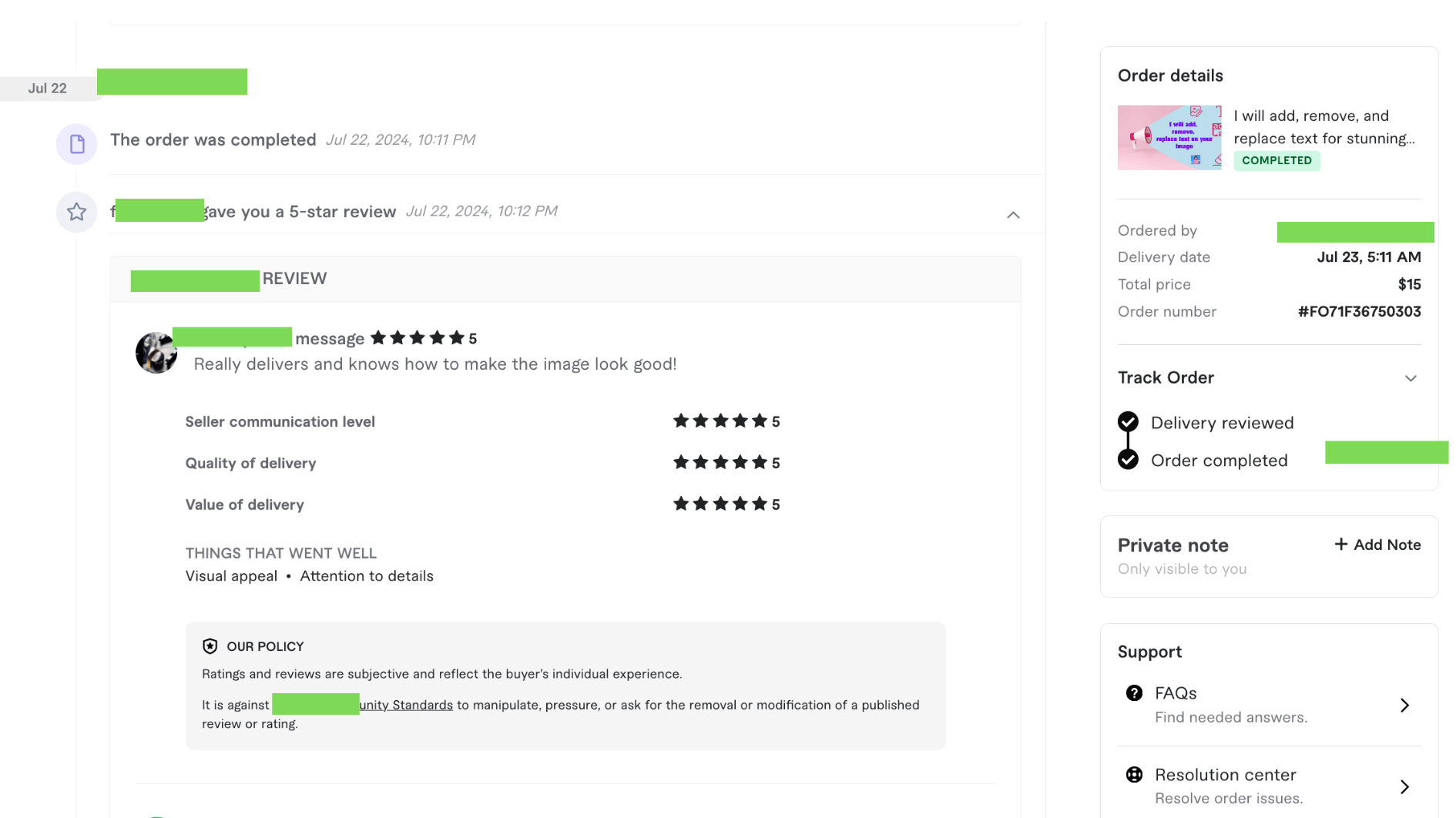Click the overall five-star rating

click(418, 338)
